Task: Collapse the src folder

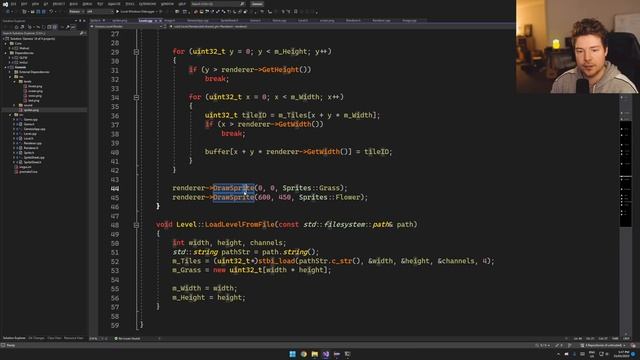Action: 11,115
